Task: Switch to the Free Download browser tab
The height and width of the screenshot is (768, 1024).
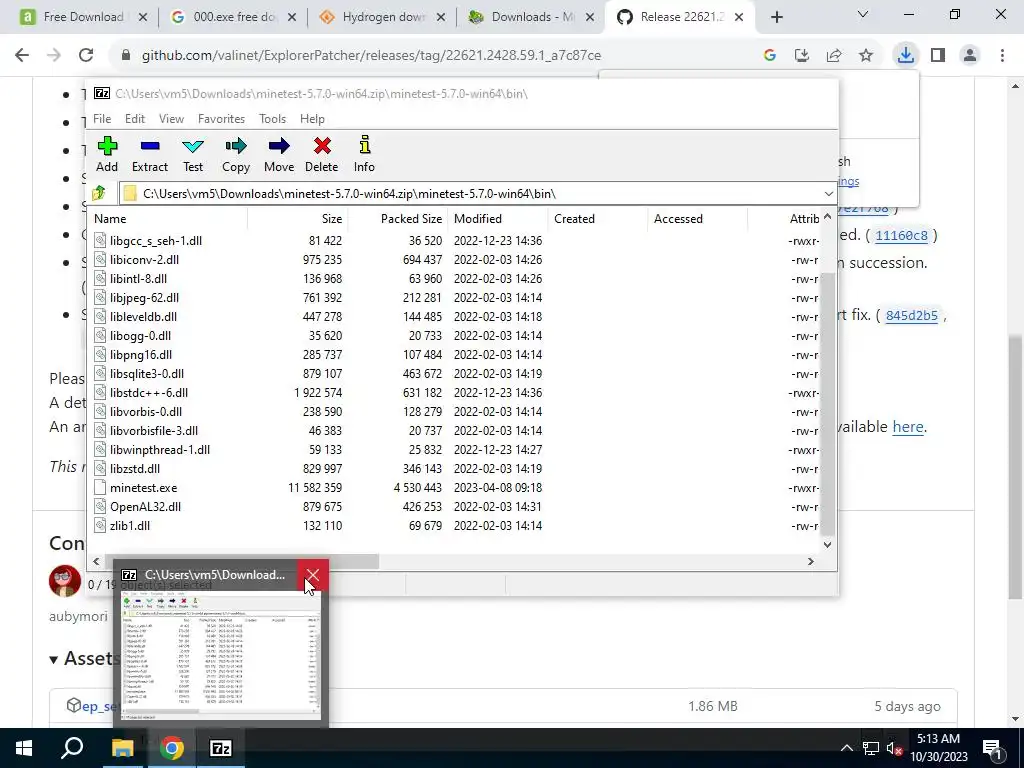Action: [82, 17]
